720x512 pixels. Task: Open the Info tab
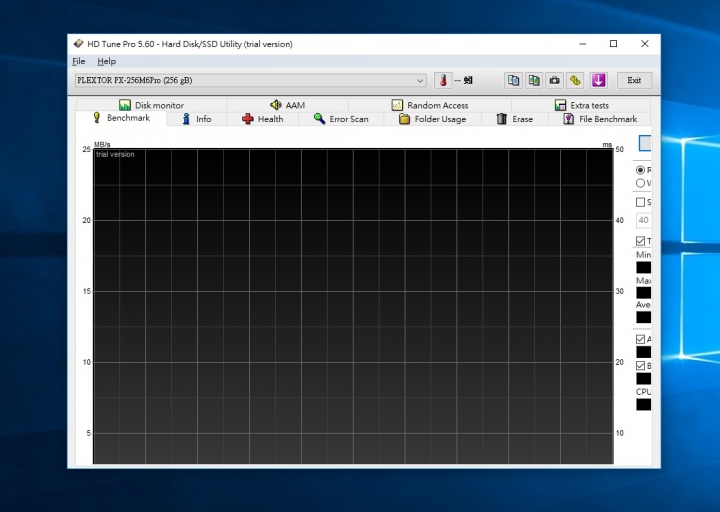tap(197, 119)
